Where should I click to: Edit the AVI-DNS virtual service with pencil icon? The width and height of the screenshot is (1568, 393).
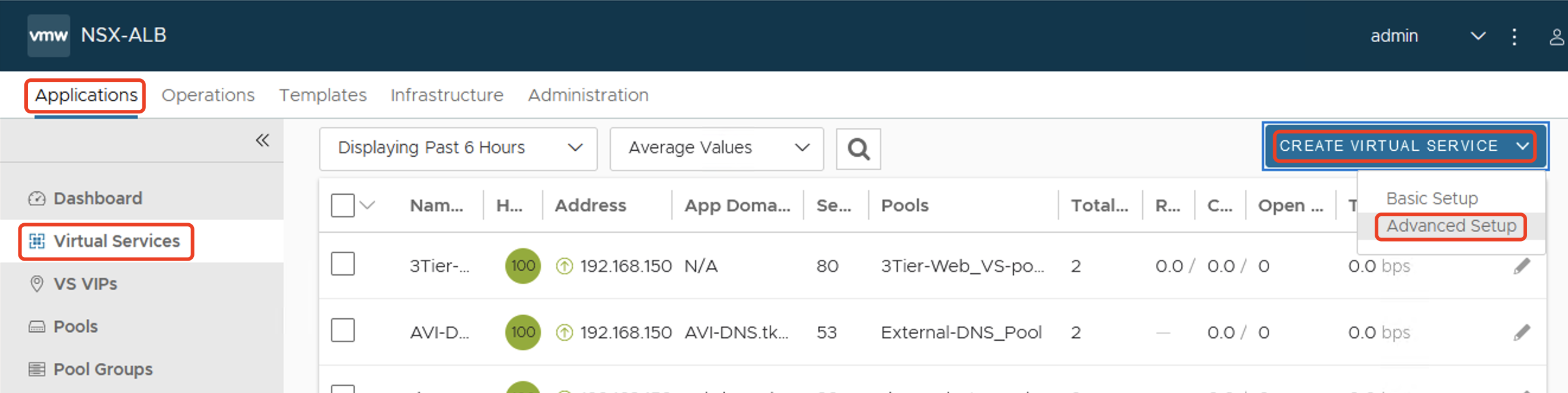1522,332
